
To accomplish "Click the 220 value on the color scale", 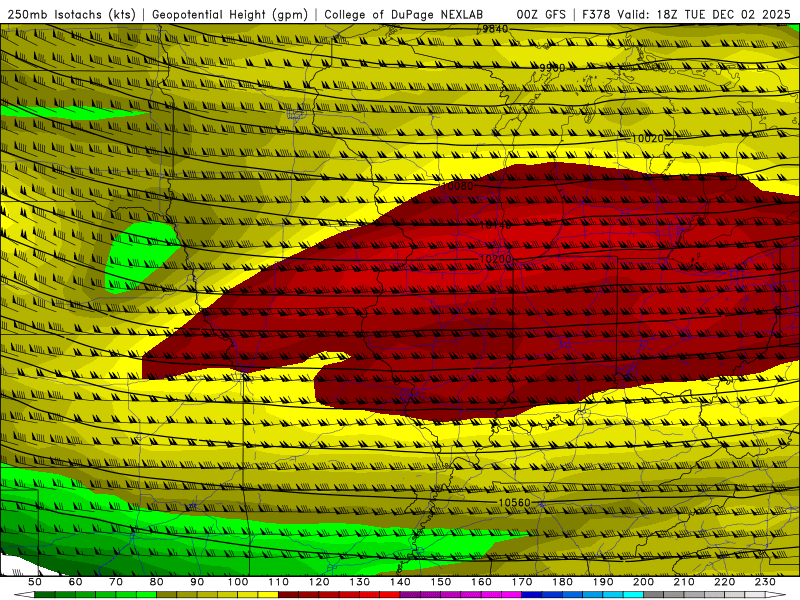I will click(724, 582).
